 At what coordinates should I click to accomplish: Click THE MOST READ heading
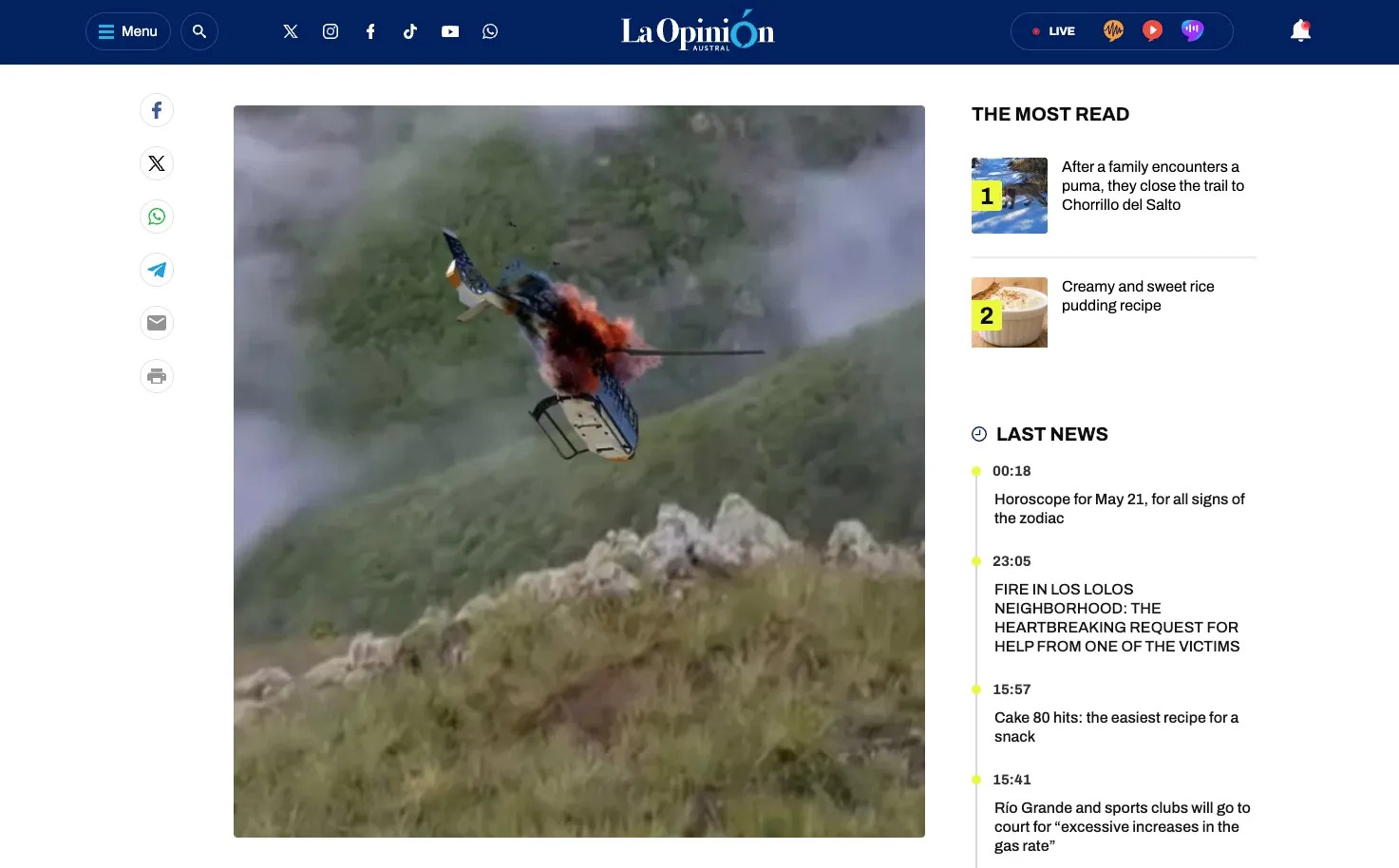pyautogui.click(x=1050, y=114)
